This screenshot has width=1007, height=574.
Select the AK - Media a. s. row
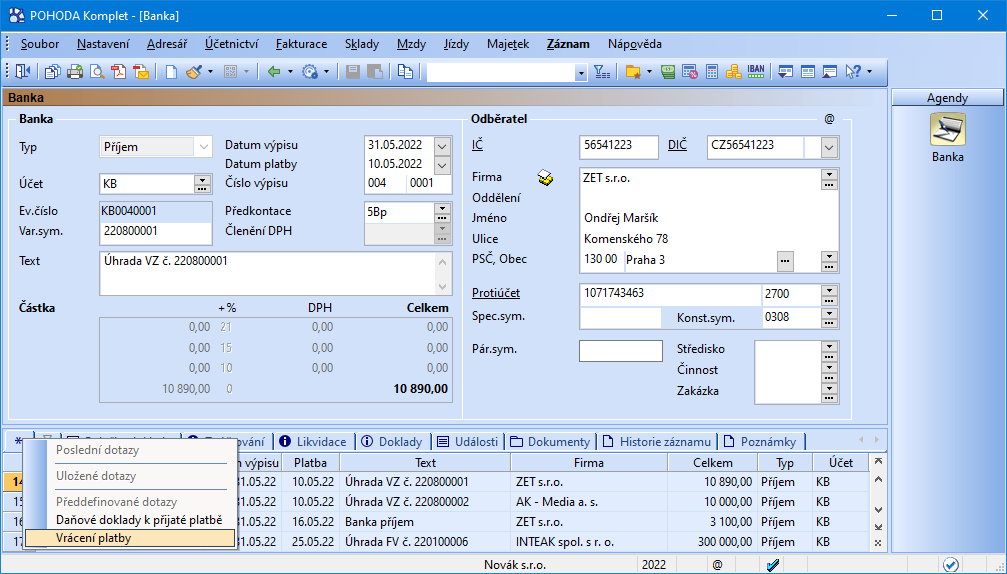click(x=438, y=501)
